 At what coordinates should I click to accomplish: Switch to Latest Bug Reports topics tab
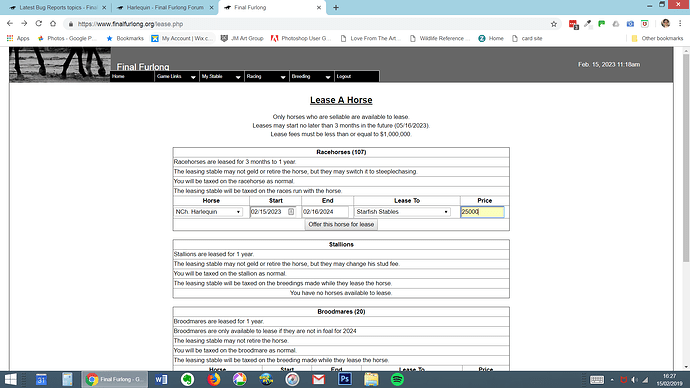[x=57, y=7]
